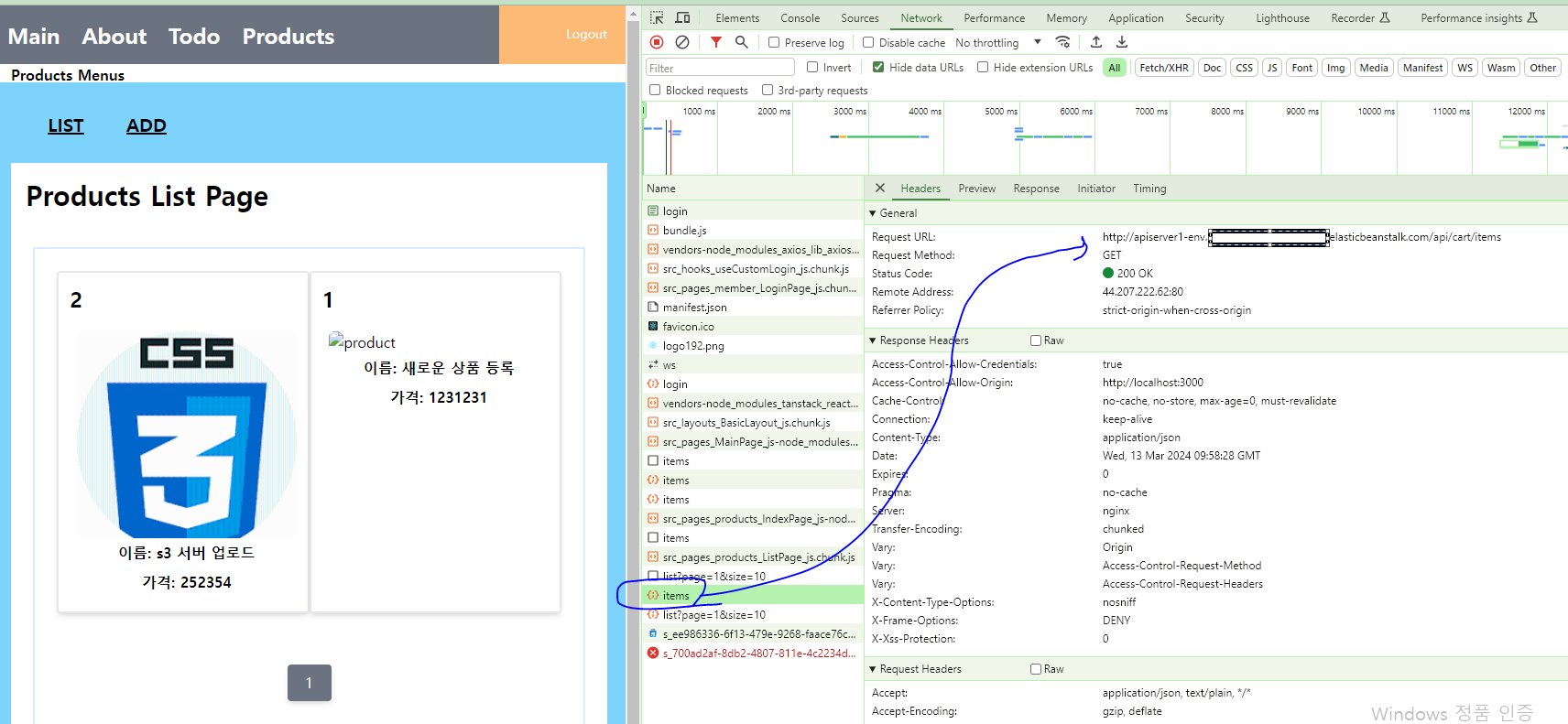The image size is (1568, 724).
Task: Check Blocked requests option
Action: [x=655, y=90]
